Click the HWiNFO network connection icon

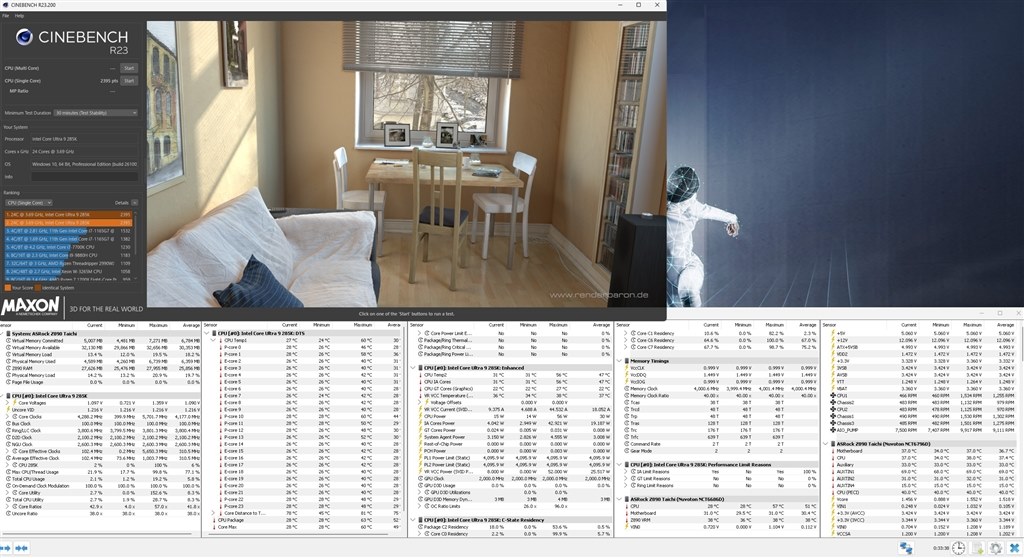pyautogui.click(x=906, y=548)
